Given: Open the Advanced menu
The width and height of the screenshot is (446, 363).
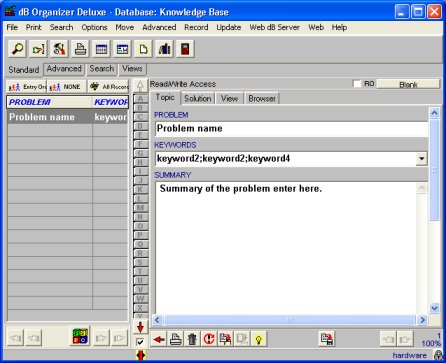Looking at the screenshot, I should coord(159,27).
